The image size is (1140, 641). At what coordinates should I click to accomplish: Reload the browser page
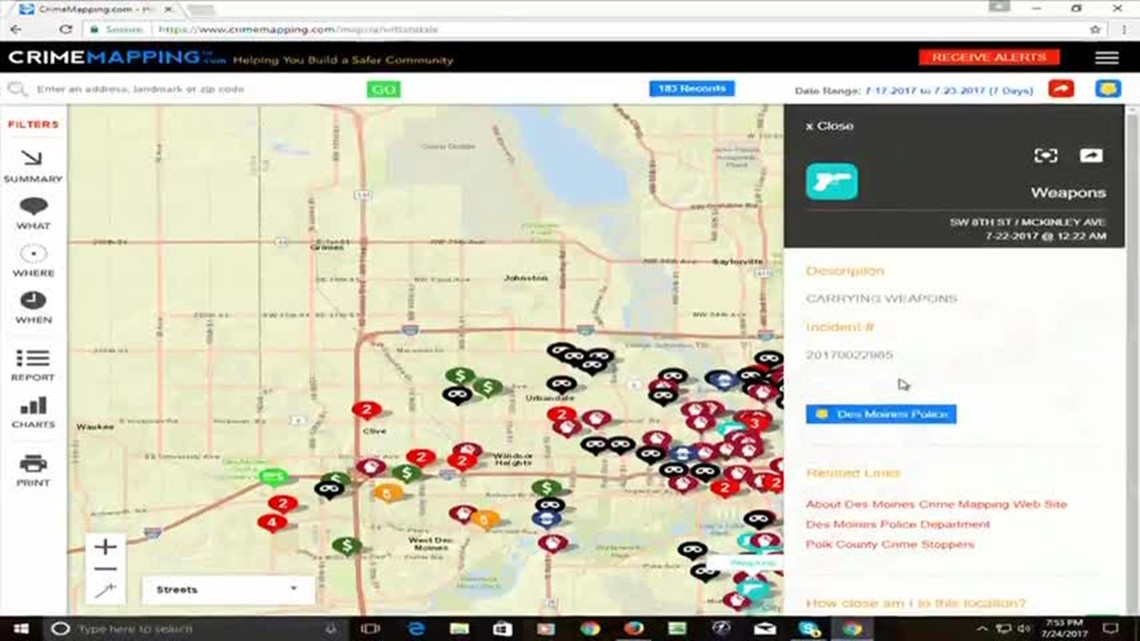[x=65, y=30]
